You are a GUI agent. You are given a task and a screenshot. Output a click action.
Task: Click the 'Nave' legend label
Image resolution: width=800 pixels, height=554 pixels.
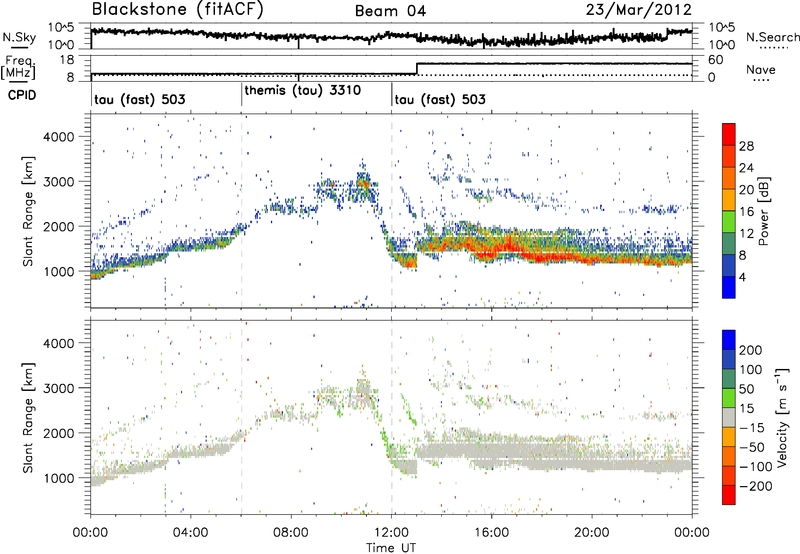760,70
